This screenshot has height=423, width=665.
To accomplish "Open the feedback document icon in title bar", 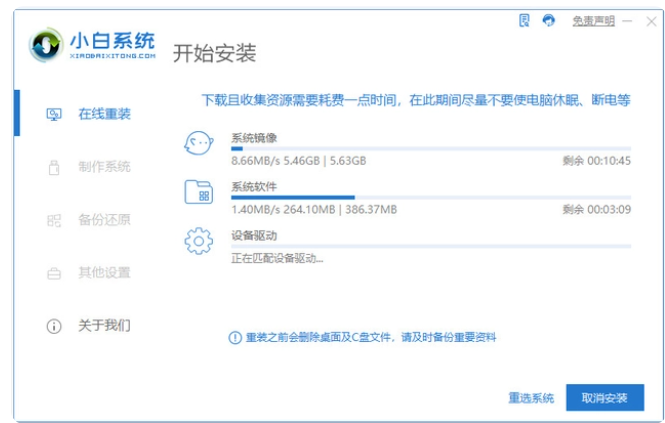I will [524, 20].
